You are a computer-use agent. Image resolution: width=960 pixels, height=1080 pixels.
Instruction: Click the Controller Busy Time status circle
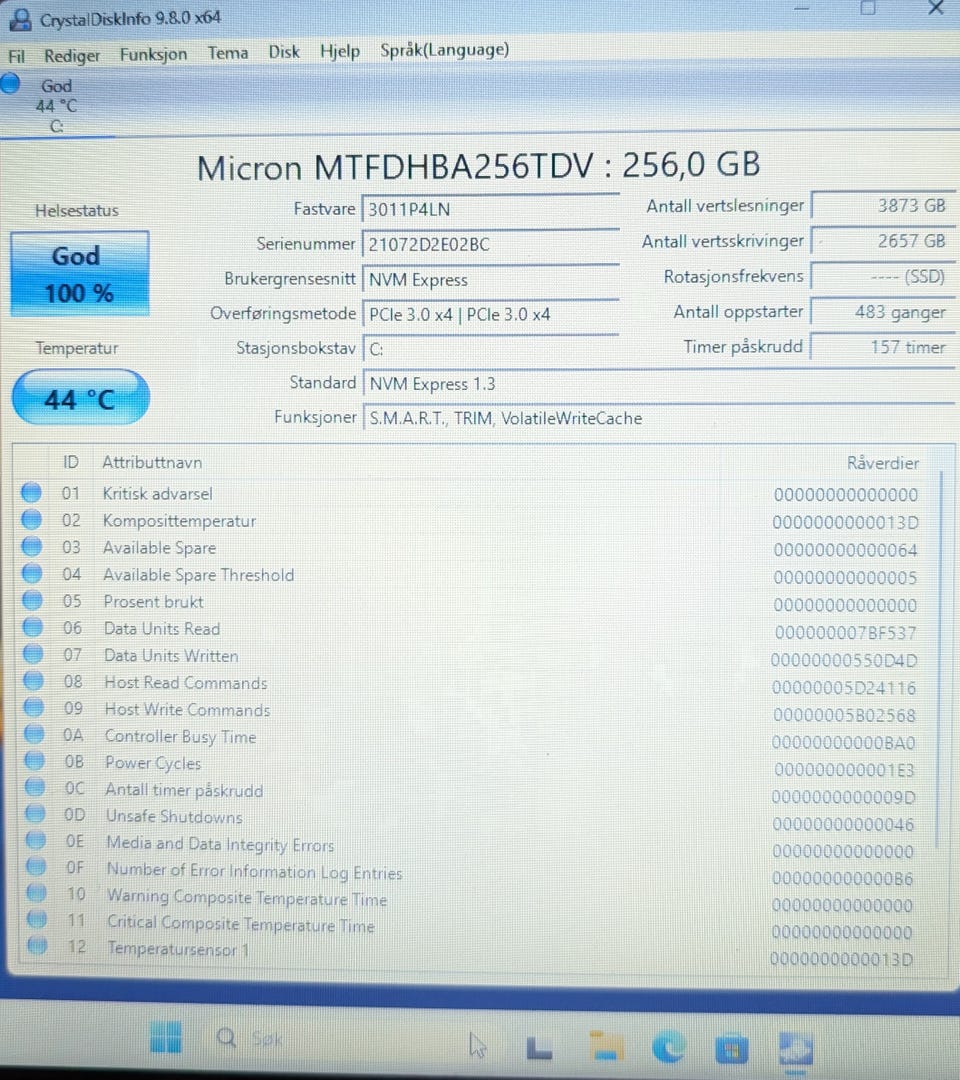click(x=34, y=734)
